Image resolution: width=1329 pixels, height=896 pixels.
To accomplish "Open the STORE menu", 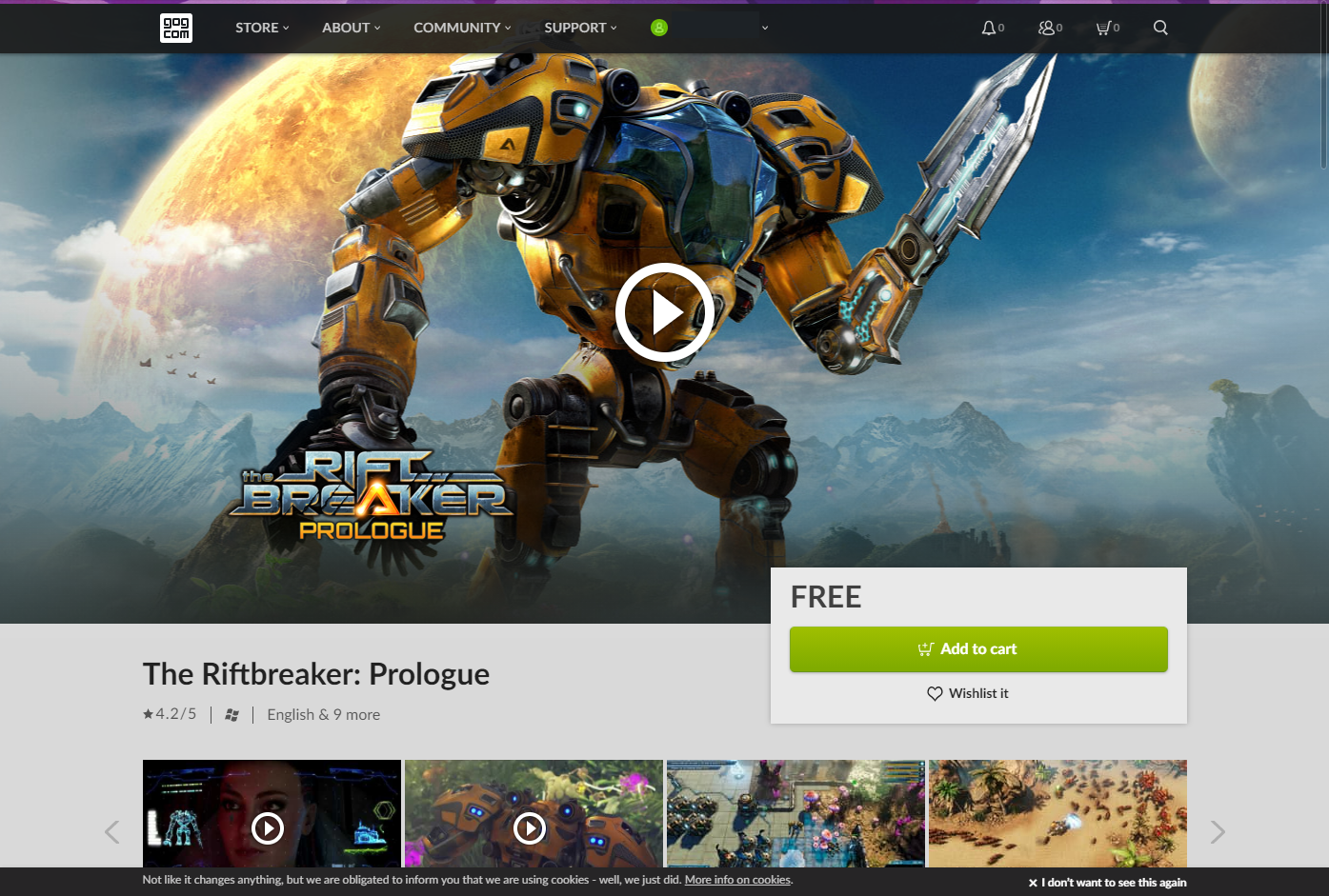I will pyautogui.click(x=262, y=28).
